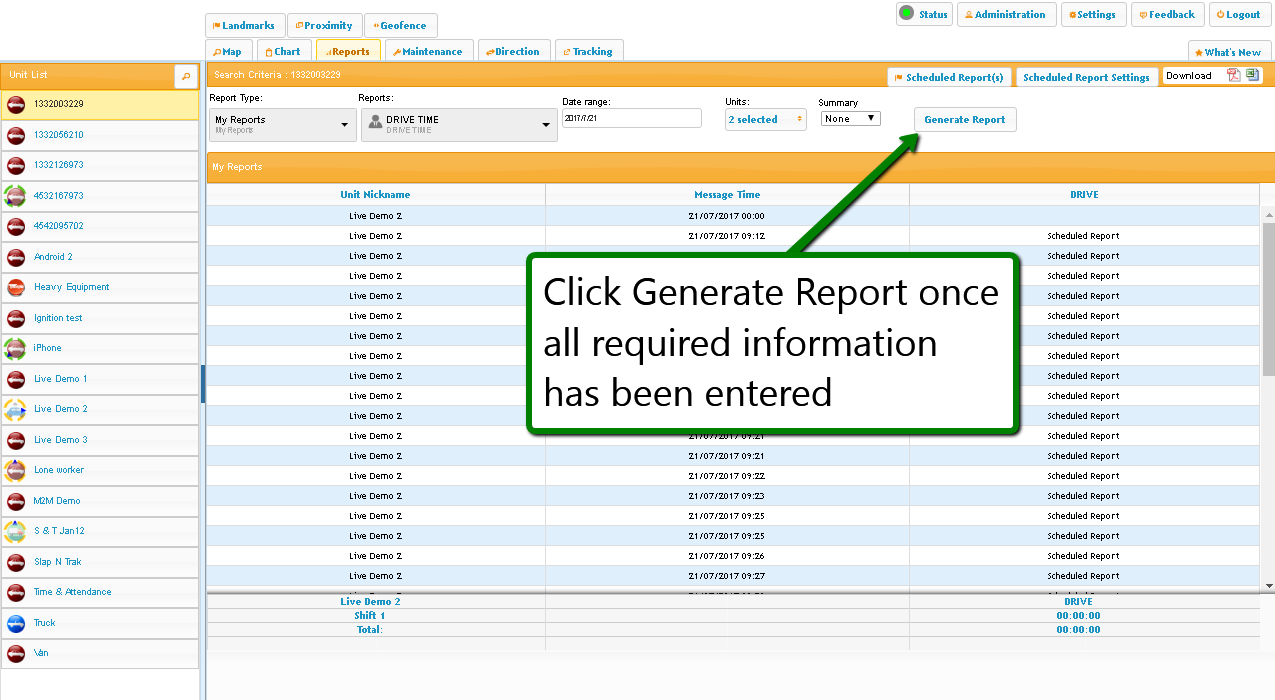Click the Live Demo 2 unit icon
The width and height of the screenshot is (1275, 700).
pyautogui.click(x=16, y=409)
